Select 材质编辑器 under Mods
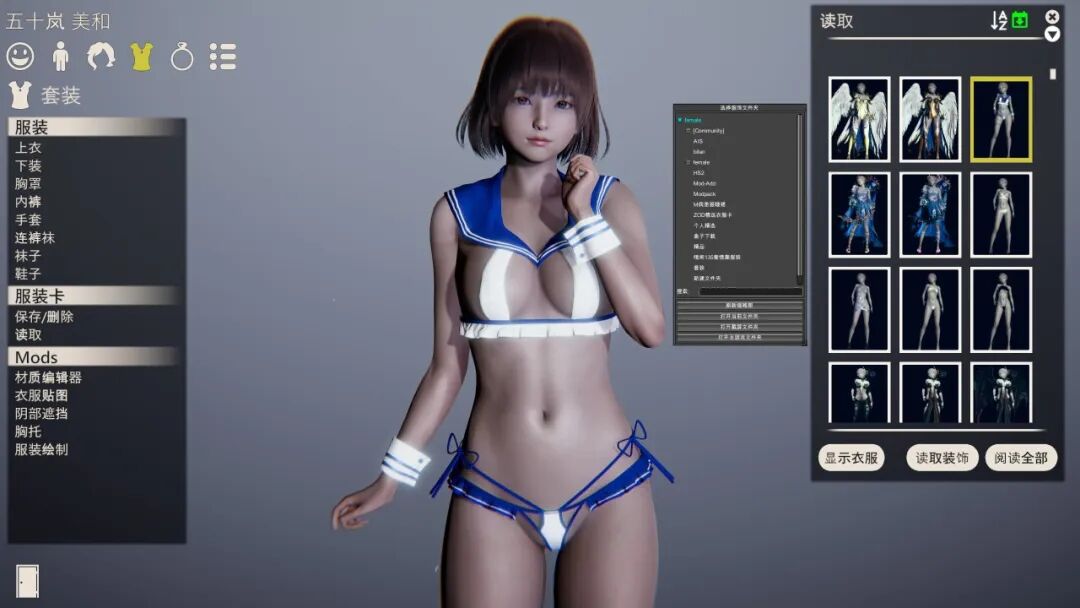The width and height of the screenshot is (1080, 608). pos(48,377)
